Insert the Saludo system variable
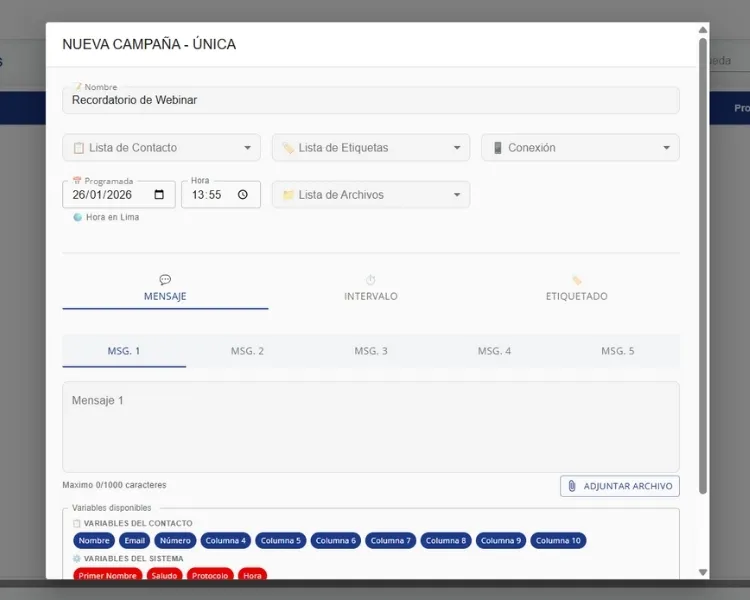Image resolution: width=750 pixels, height=600 pixels. point(164,576)
